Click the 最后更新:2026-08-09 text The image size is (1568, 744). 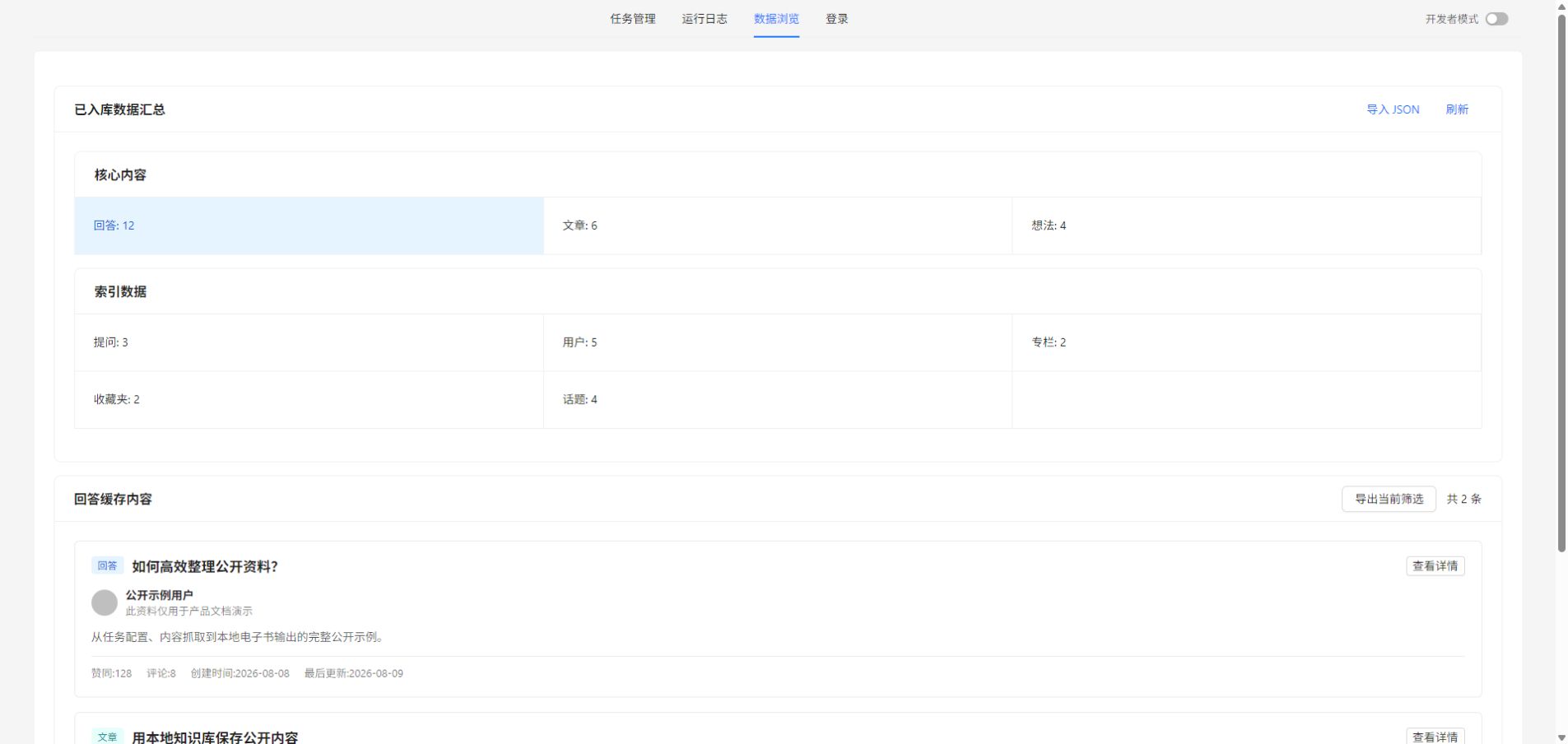[x=354, y=673]
